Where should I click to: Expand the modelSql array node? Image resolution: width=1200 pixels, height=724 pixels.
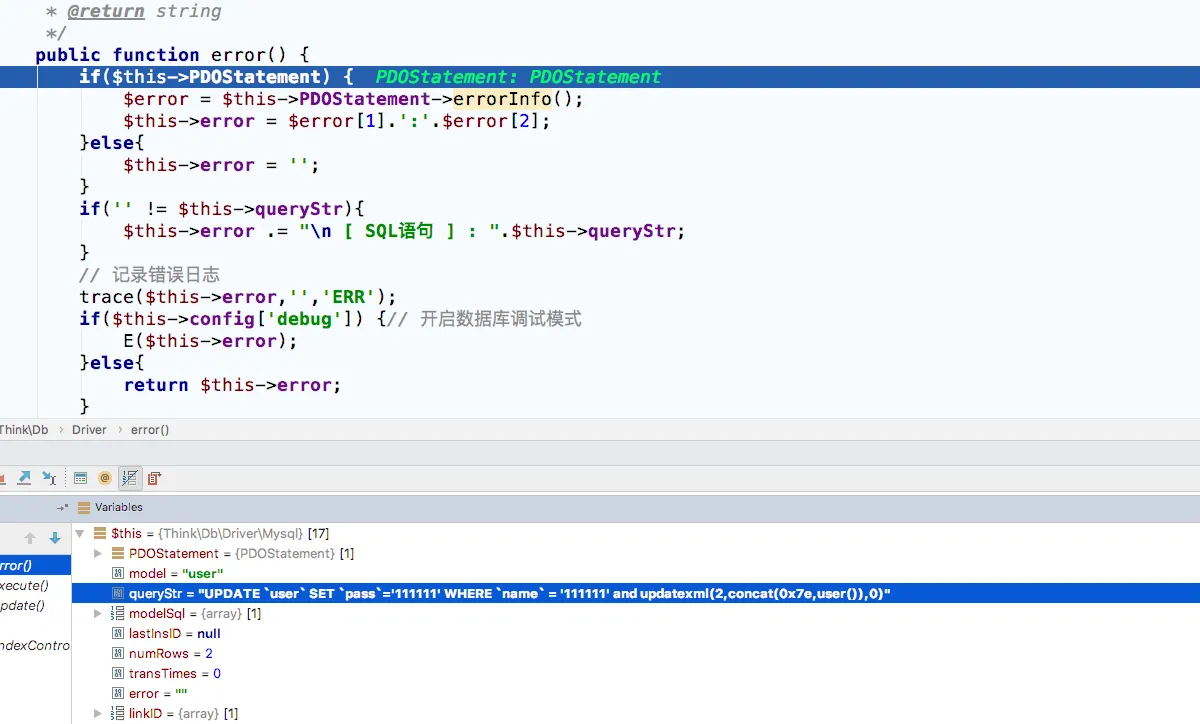[98, 614]
